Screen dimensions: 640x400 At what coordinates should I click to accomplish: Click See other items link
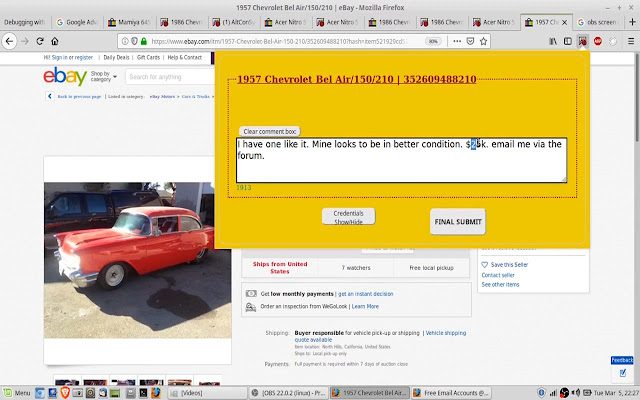click(x=500, y=284)
